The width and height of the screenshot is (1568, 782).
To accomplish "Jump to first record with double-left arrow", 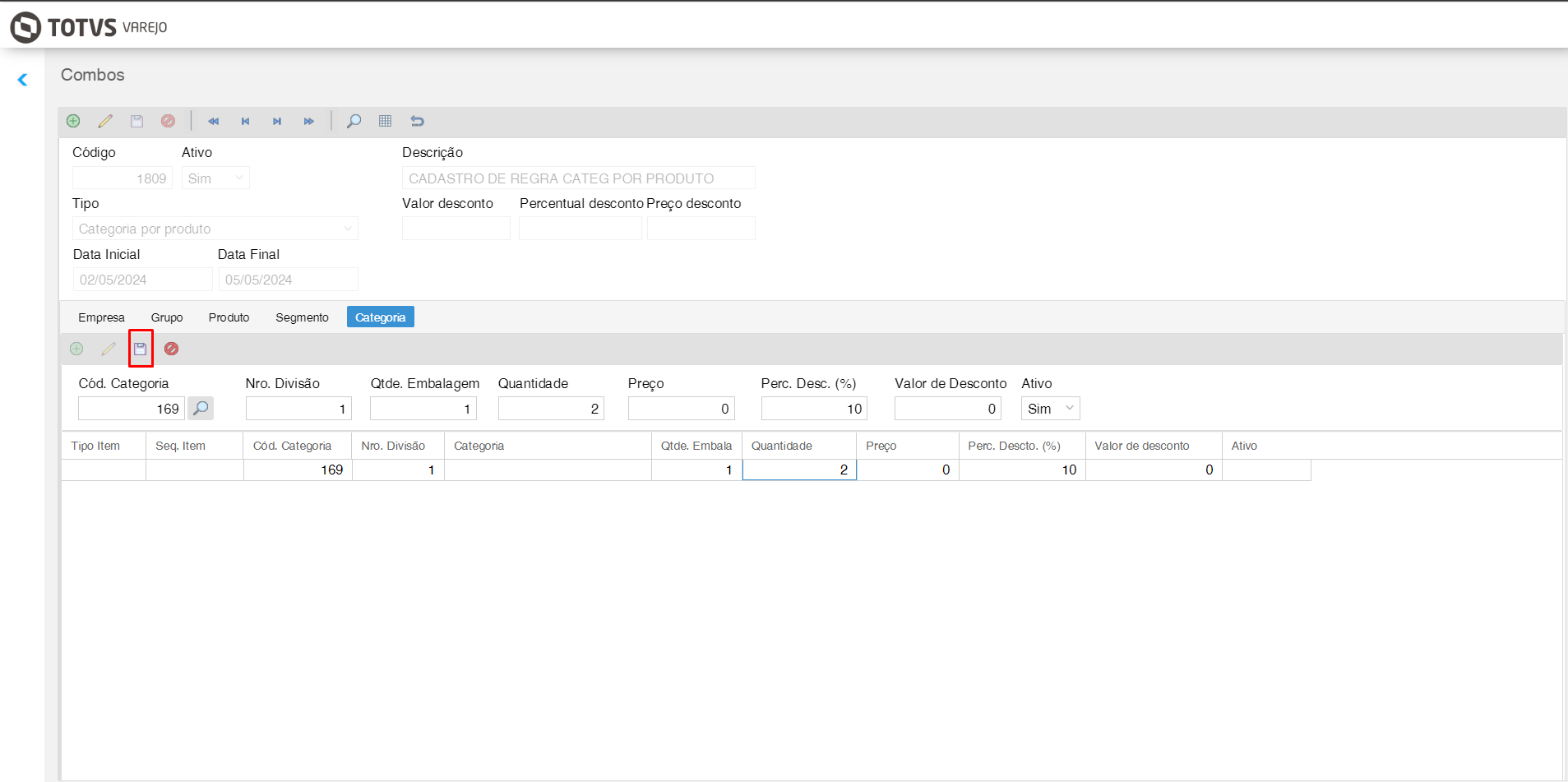I will pos(214,121).
